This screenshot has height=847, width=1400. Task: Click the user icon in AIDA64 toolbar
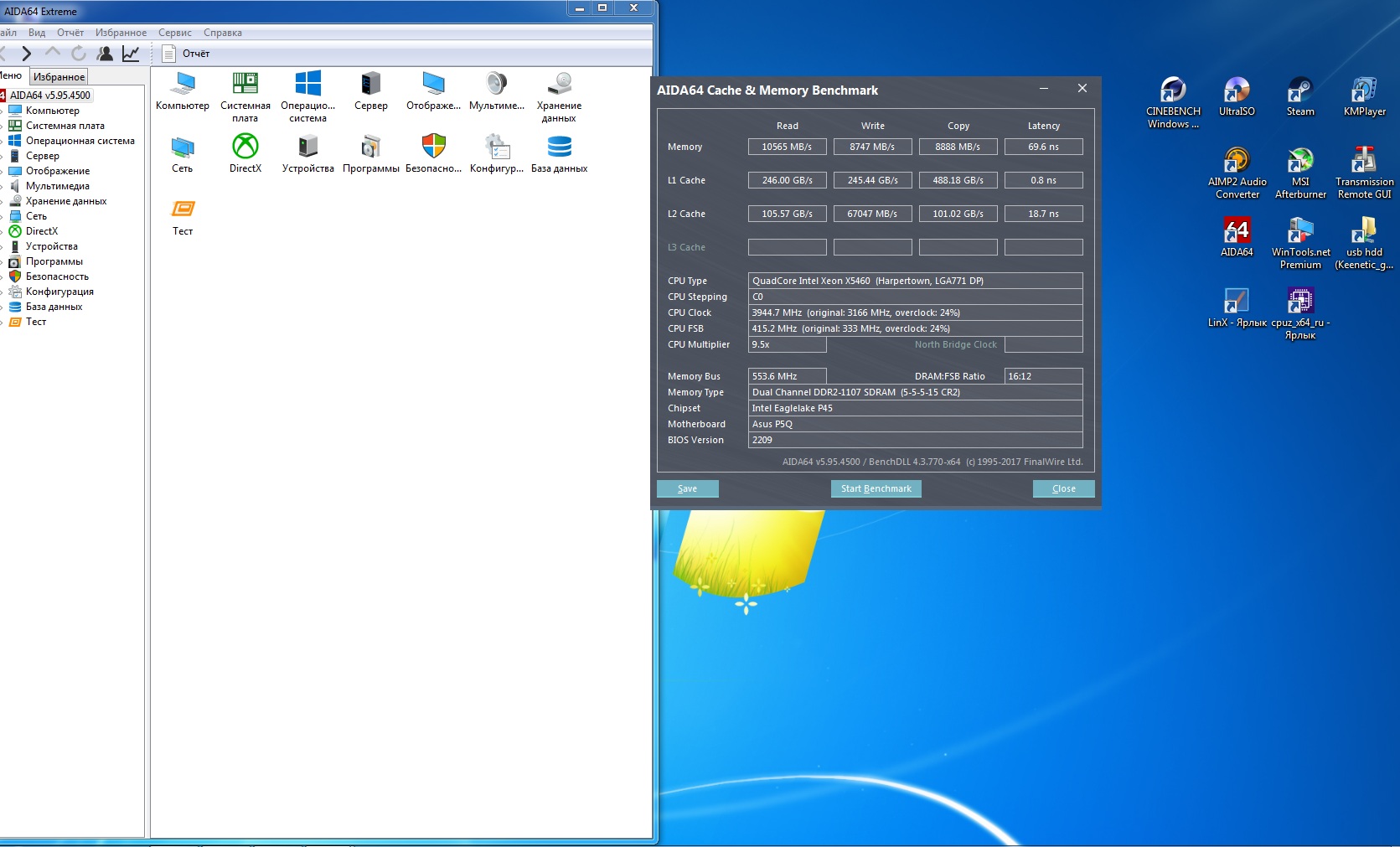105,54
